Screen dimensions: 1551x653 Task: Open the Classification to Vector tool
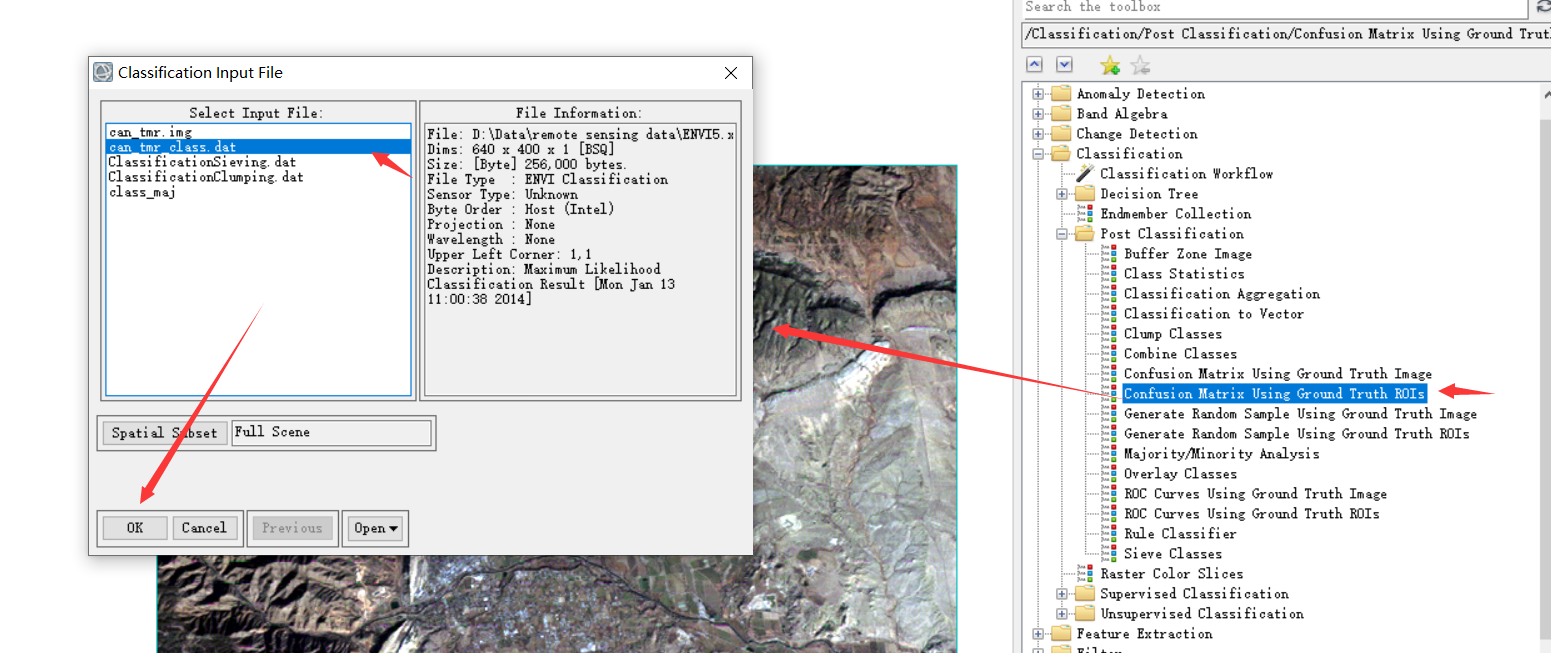pos(1214,314)
